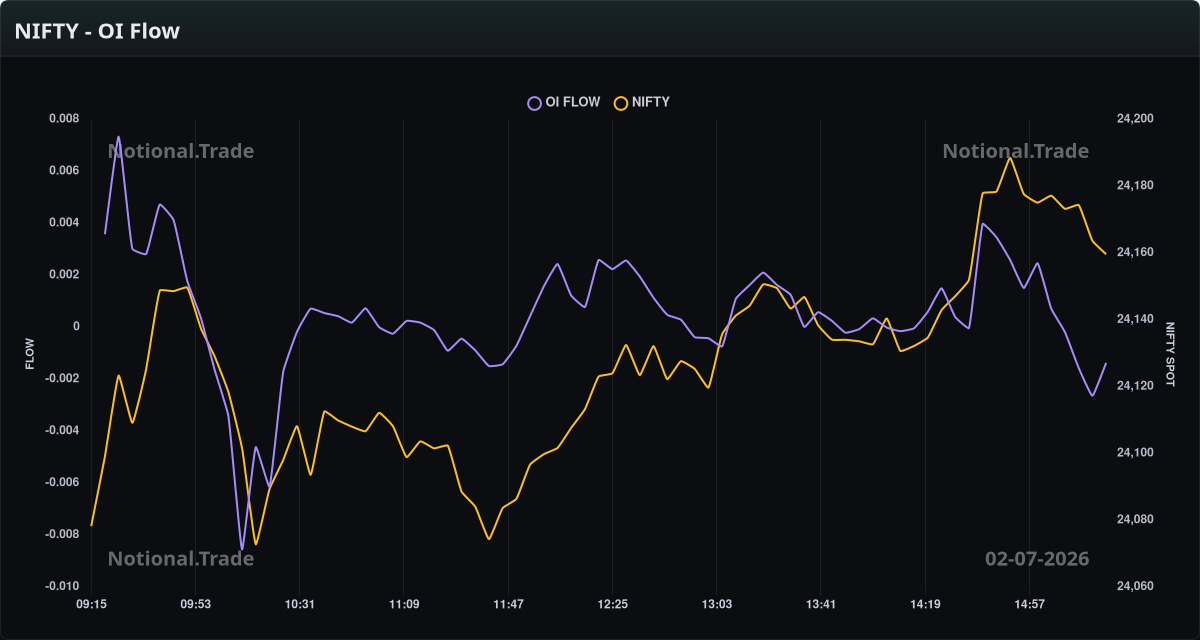This screenshot has height=640, width=1200.
Task: Click the 14:19 time axis label
Action: [x=925, y=604]
